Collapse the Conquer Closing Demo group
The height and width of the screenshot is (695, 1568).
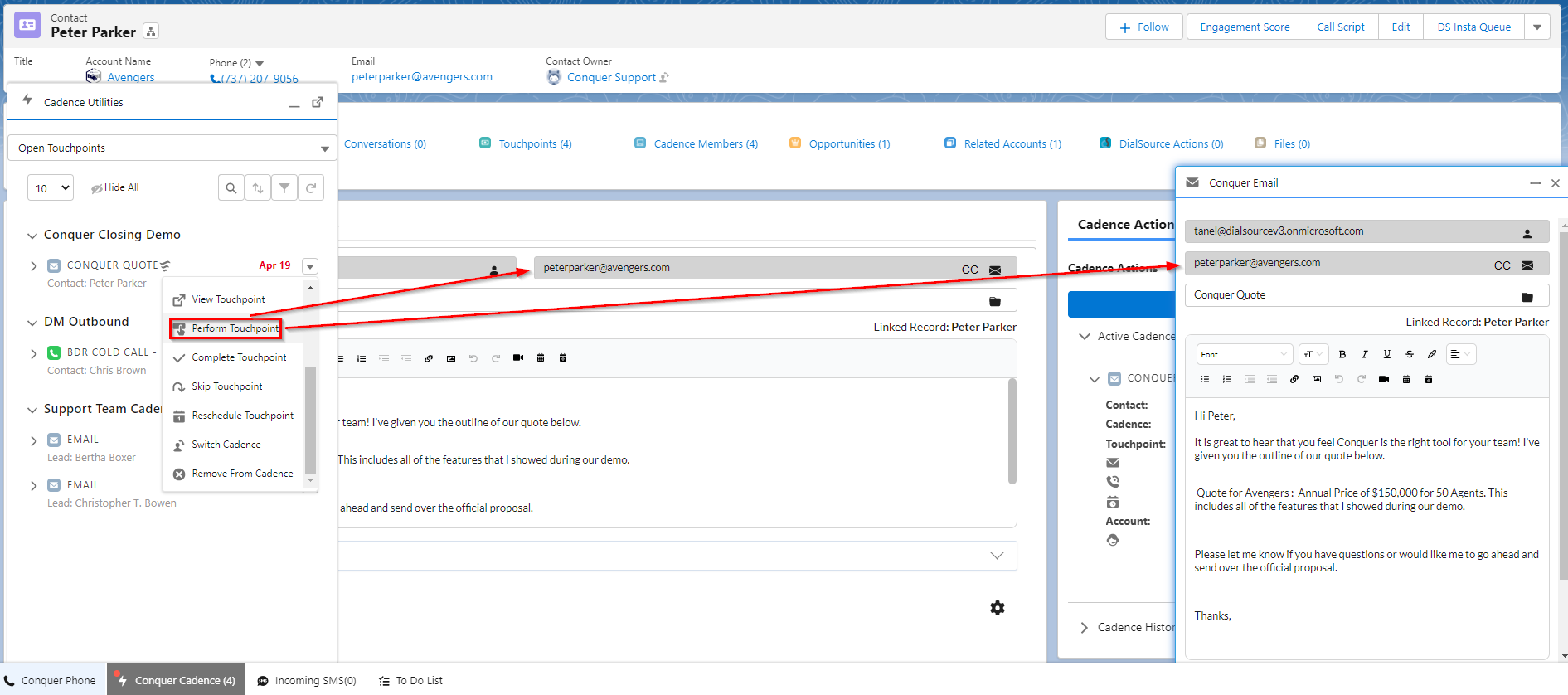pyautogui.click(x=32, y=236)
